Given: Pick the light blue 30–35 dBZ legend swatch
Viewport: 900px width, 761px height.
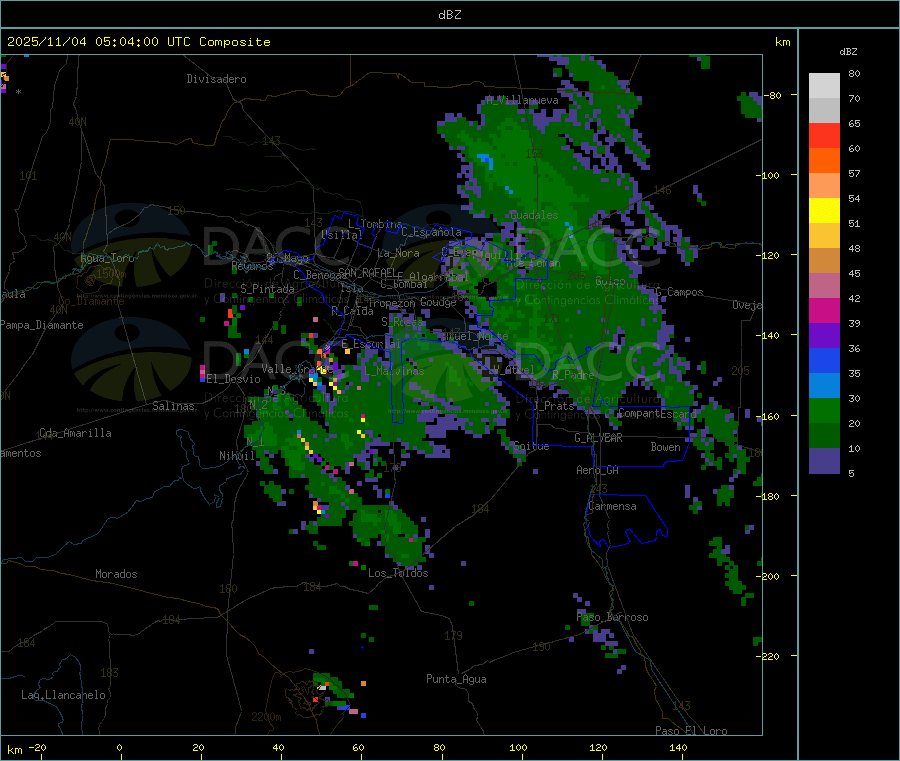Looking at the screenshot, I should point(824,386).
